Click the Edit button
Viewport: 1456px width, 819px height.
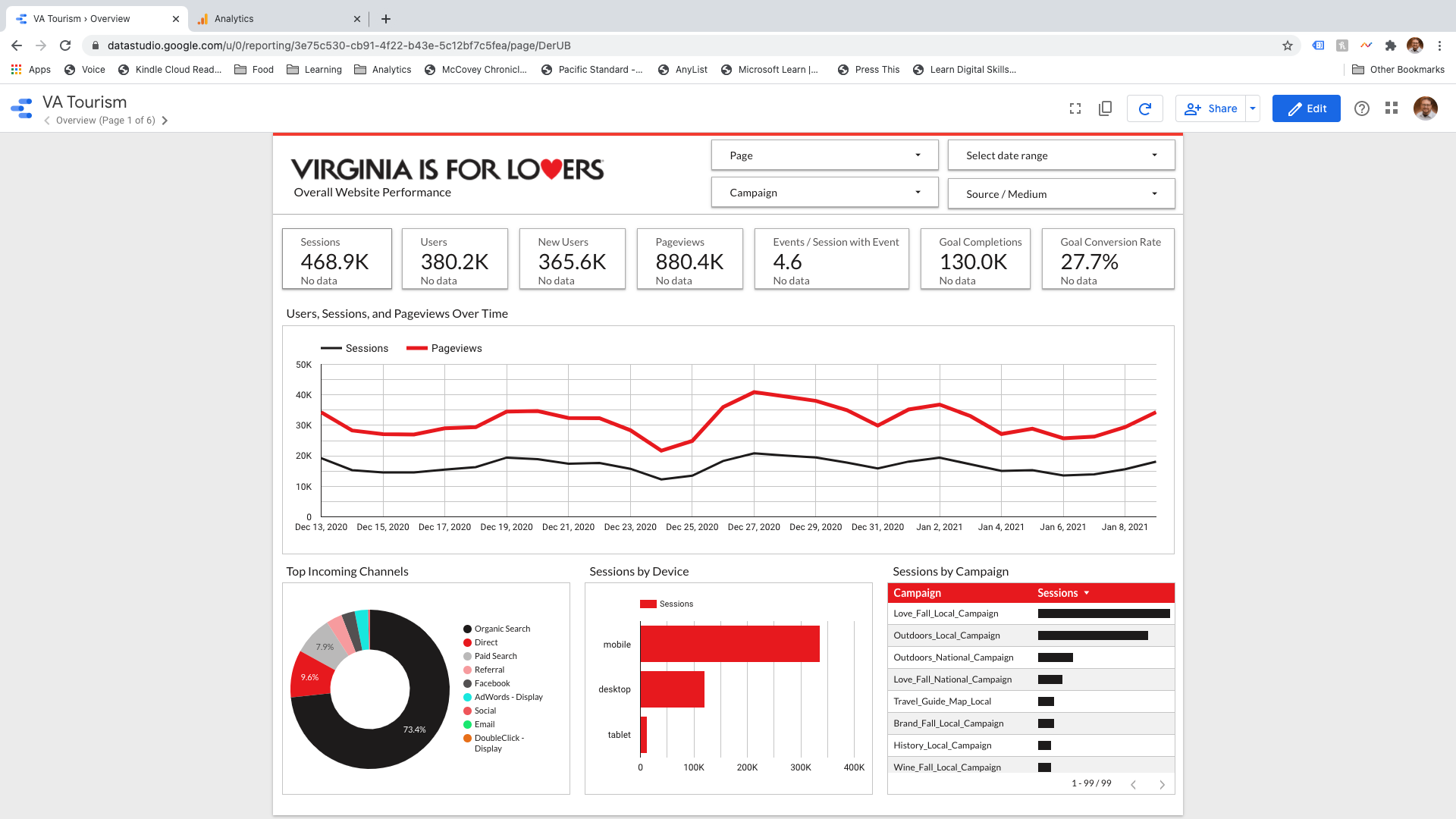coord(1306,108)
